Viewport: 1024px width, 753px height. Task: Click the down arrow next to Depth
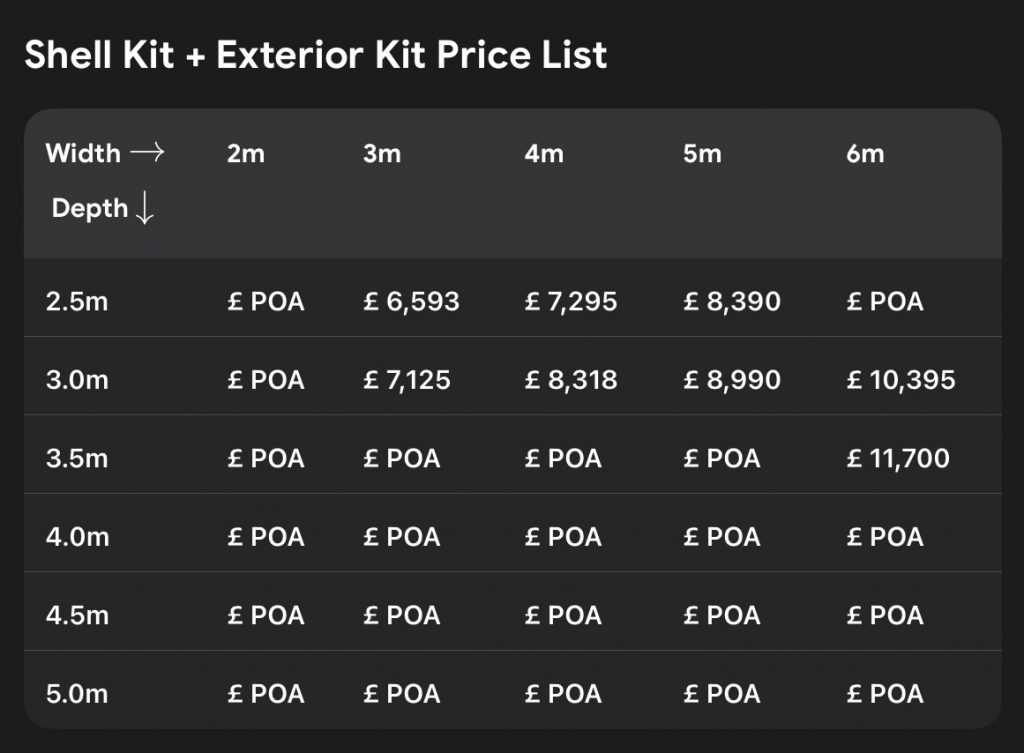[144, 209]
